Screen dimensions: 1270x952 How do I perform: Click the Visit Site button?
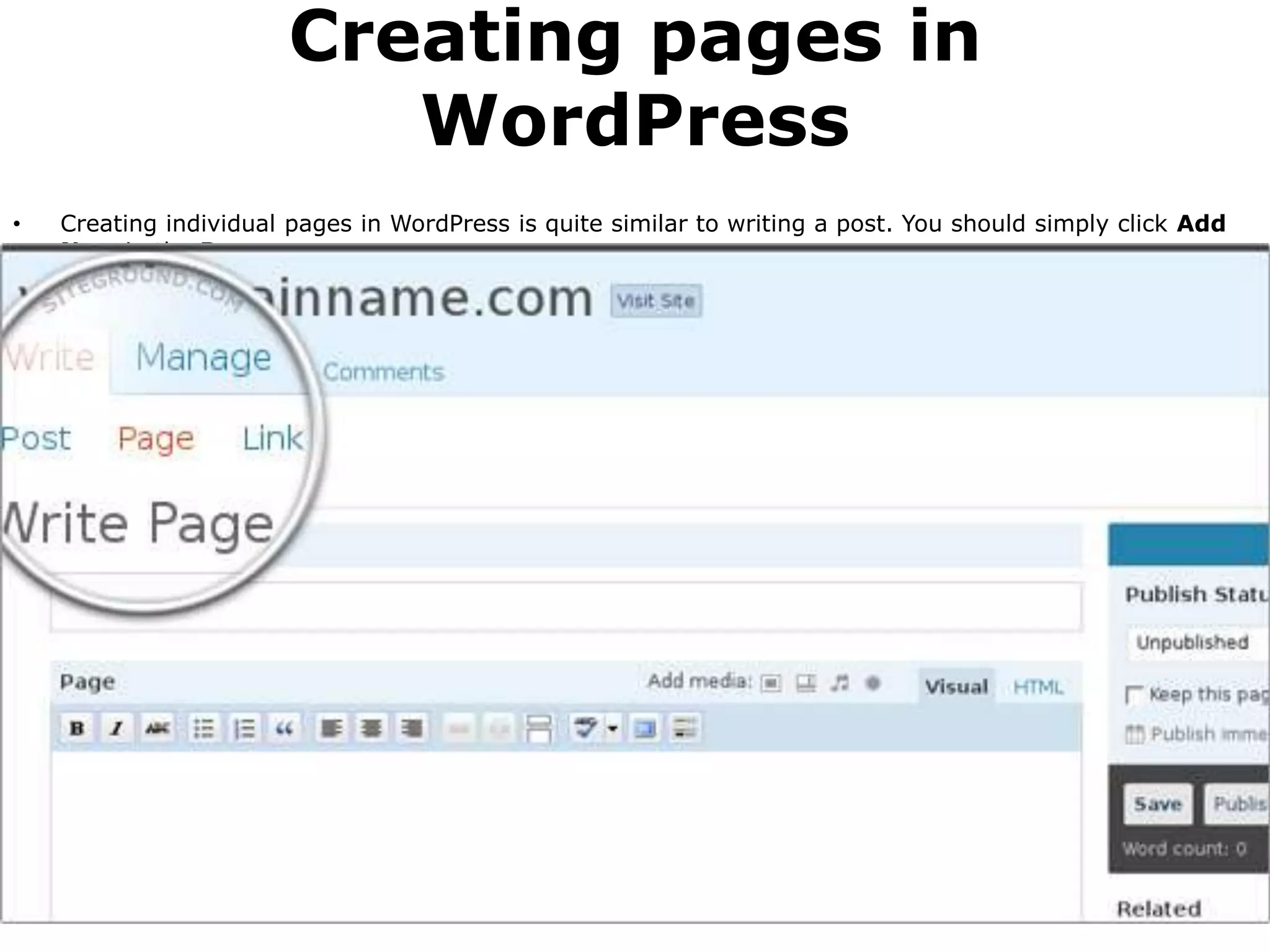(656, 301)
